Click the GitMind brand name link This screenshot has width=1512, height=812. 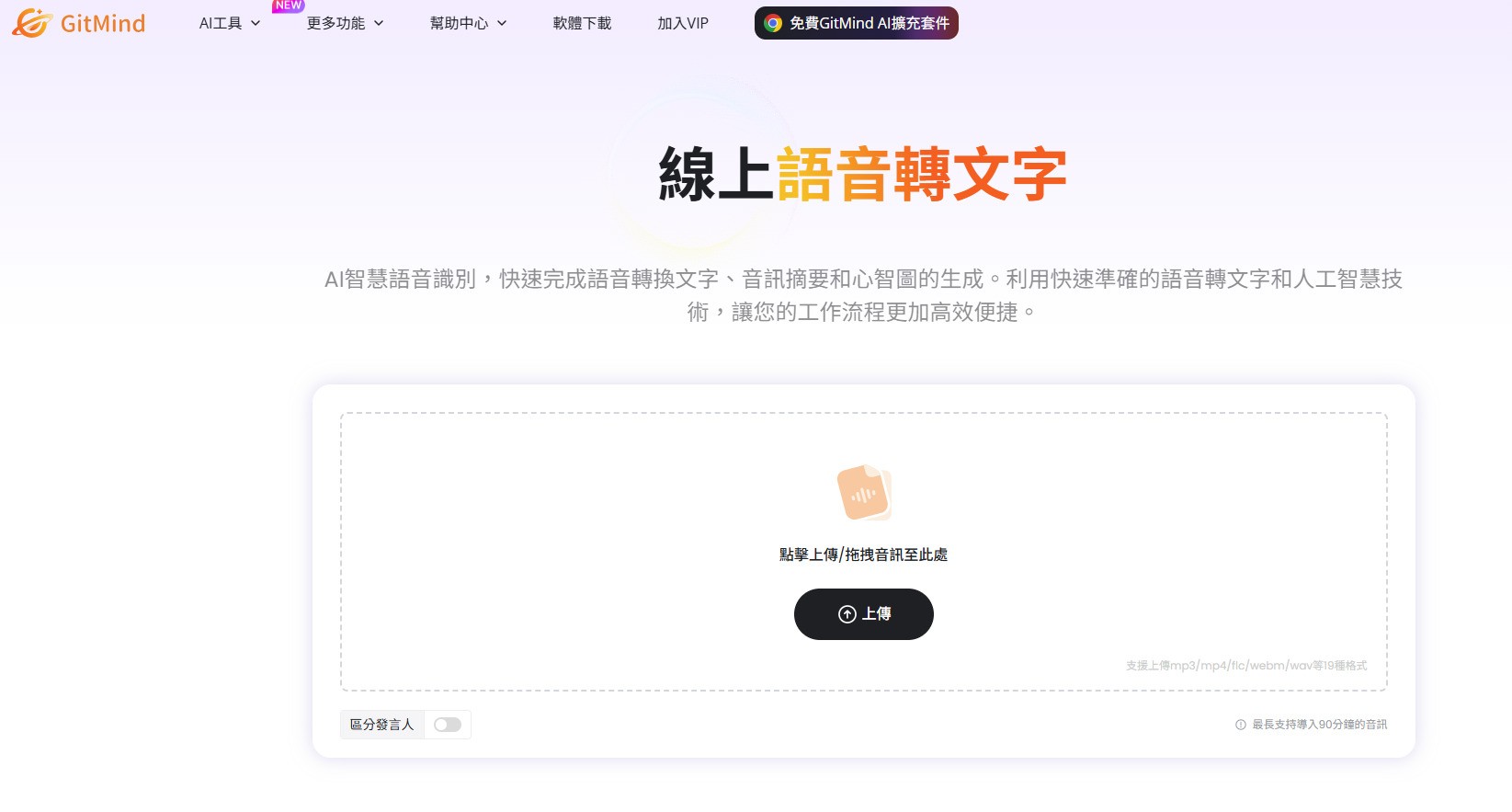tap(103, 23)
